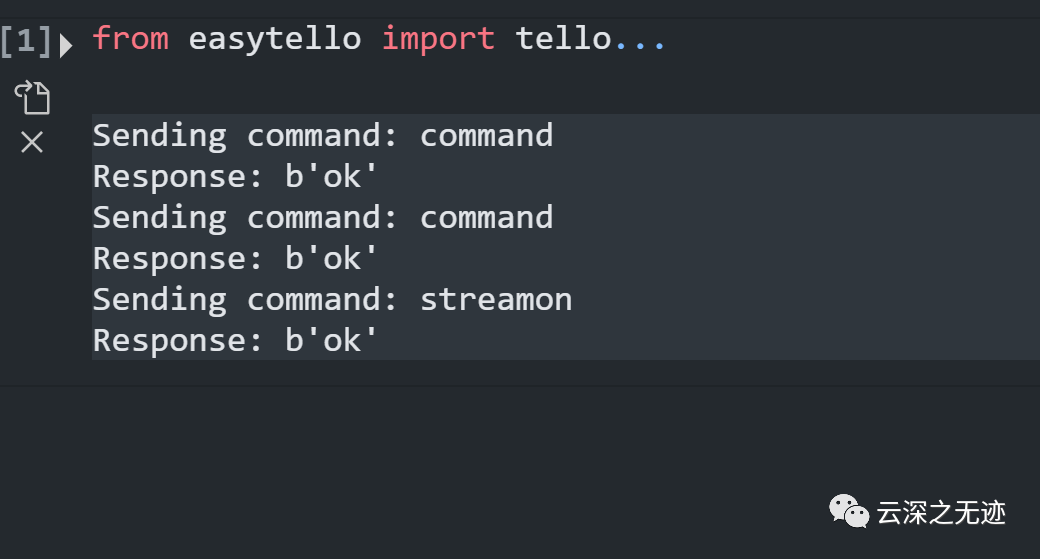
Task: Click the WeChat logo icon
Action: (x=848, y=512)
